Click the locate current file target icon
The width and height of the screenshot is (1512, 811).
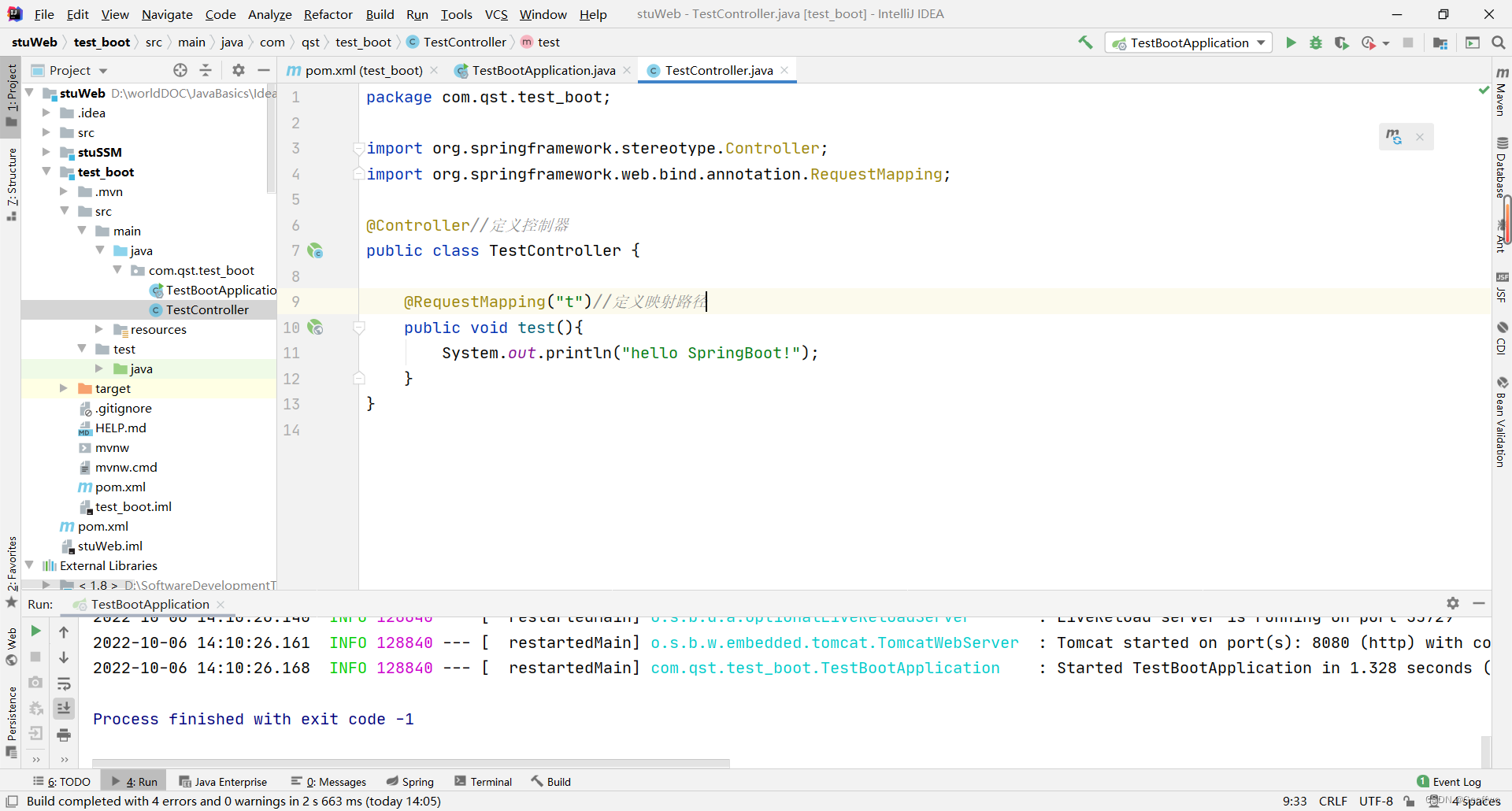pos(180,70)
